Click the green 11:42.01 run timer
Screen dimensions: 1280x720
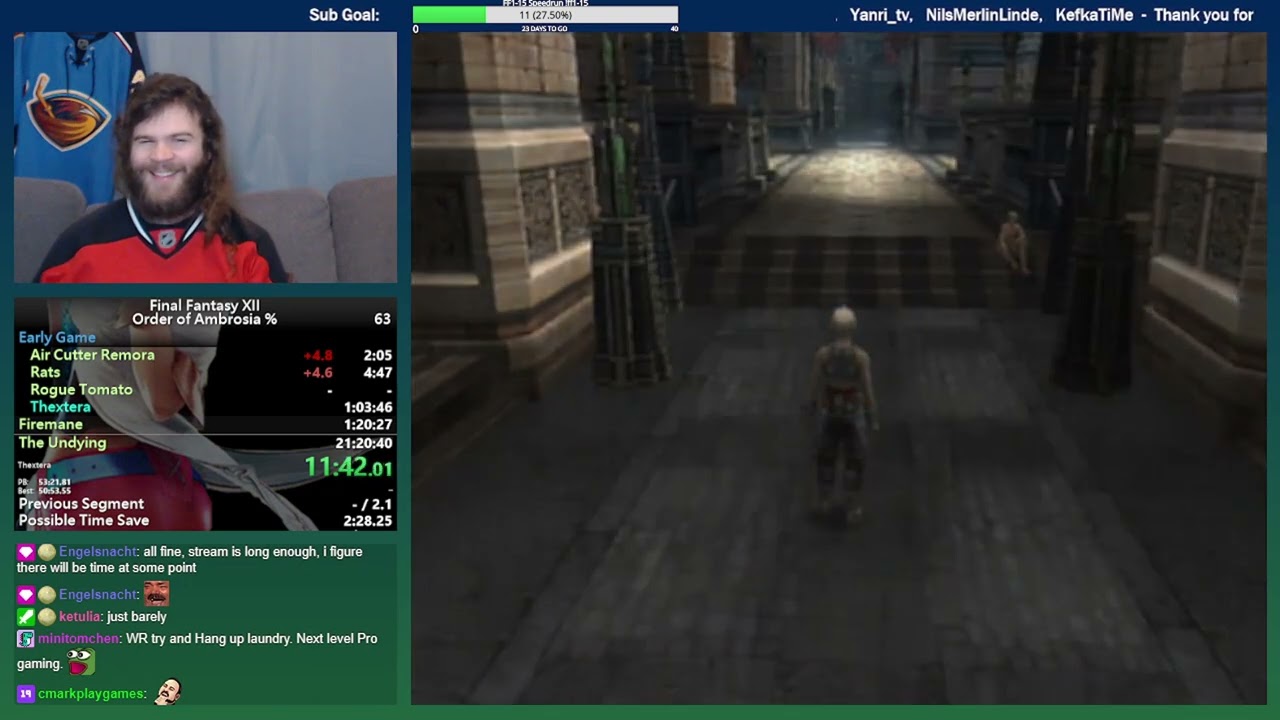[x=348, y=467]
